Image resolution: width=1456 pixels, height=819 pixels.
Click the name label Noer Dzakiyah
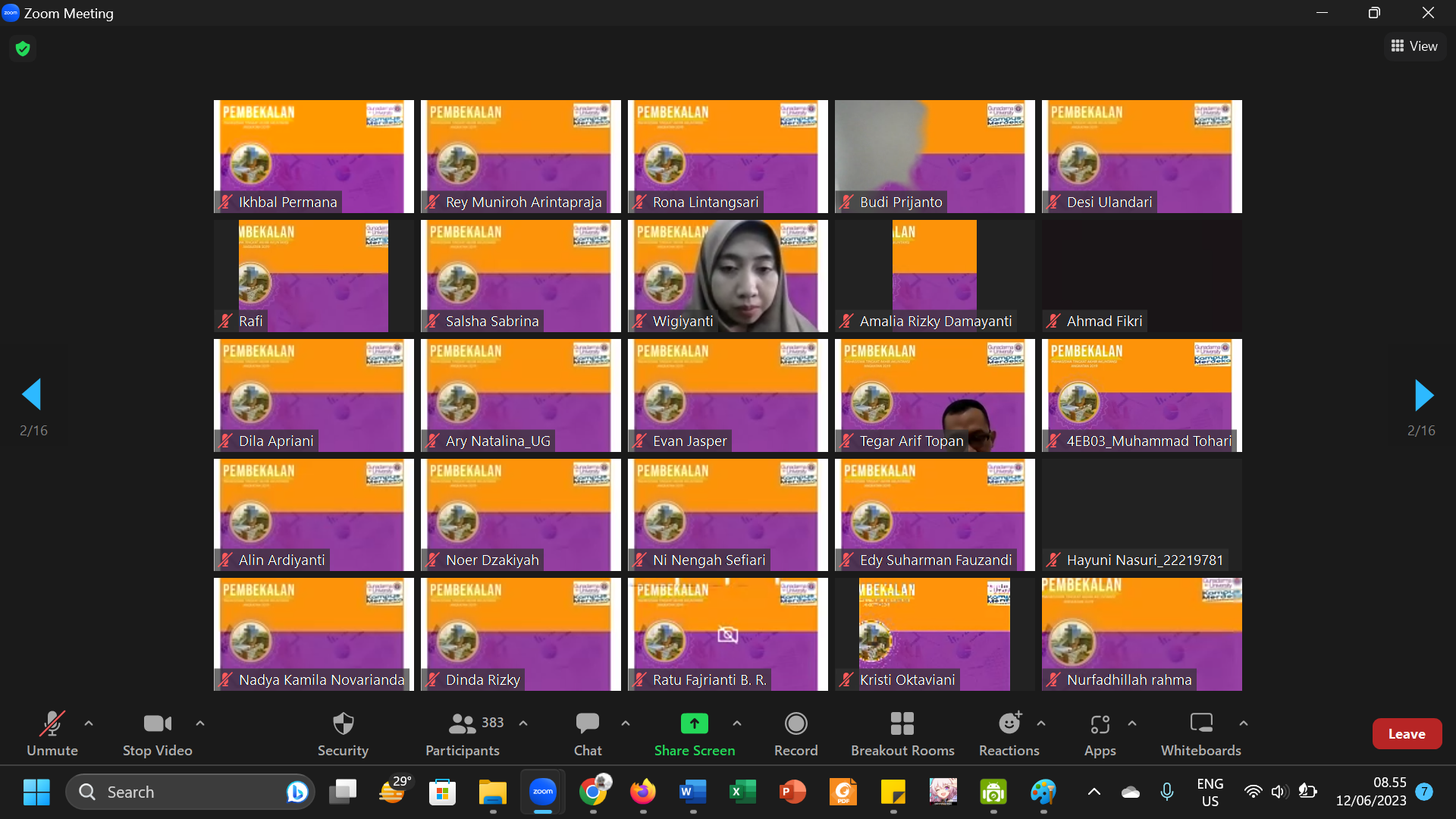point(492,560)
